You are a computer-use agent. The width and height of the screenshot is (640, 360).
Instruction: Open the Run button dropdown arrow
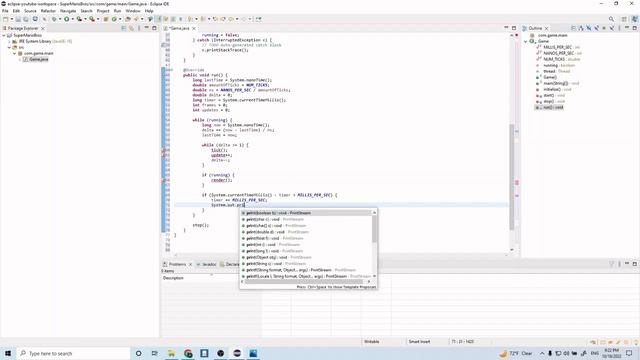72,19
